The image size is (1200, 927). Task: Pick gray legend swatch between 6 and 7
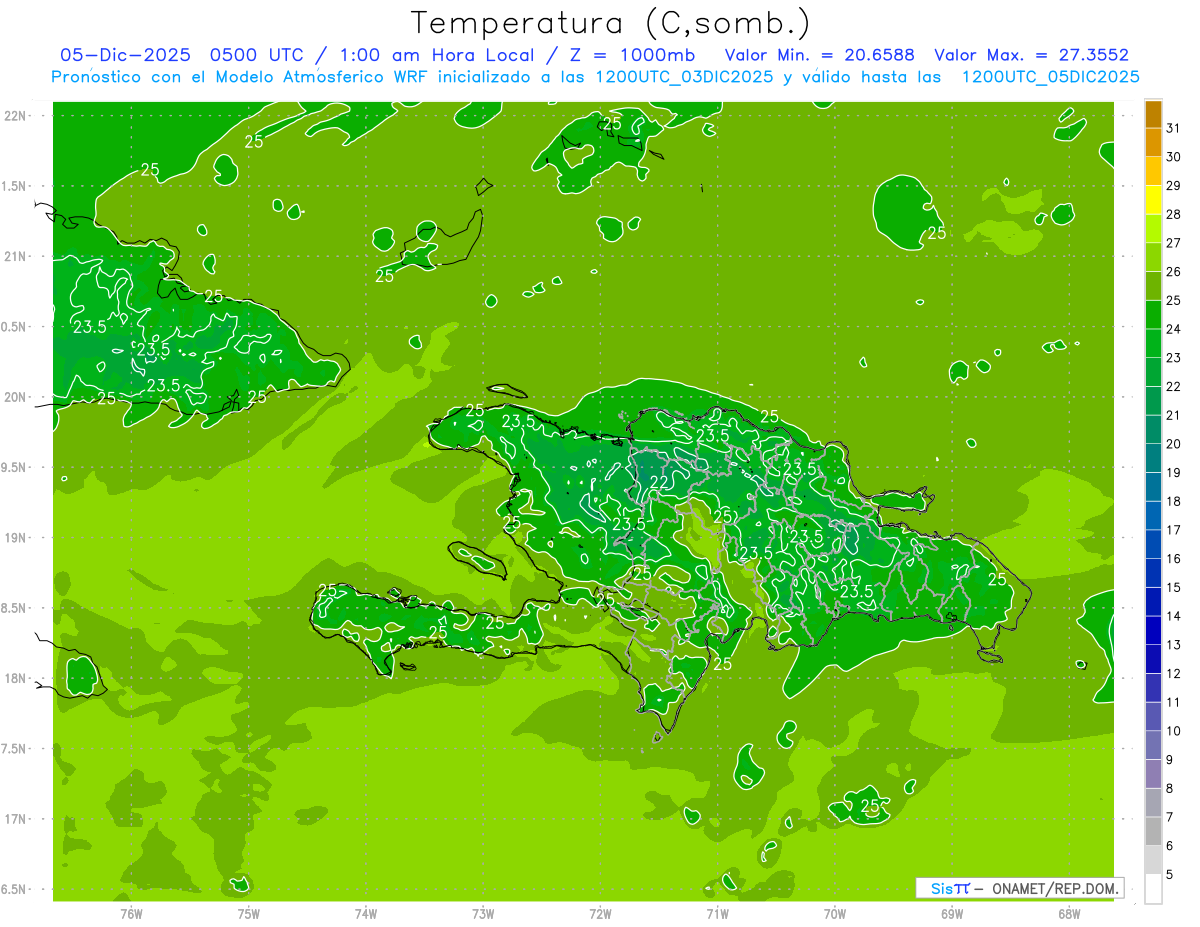pyautogui.click(x=1153, y=831)
